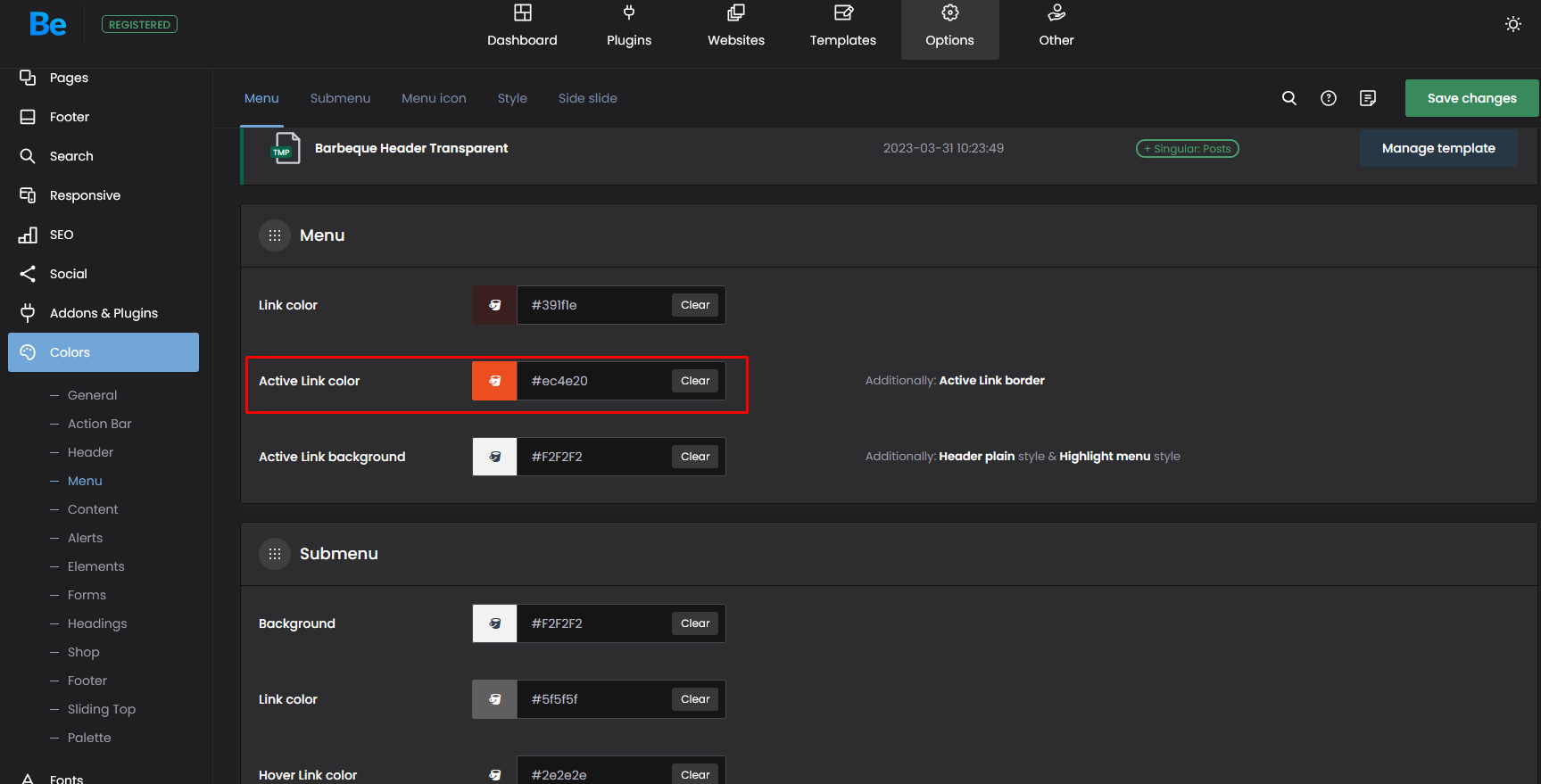Screen dimensions: 1541x784
Task: Open the notes icon beside help
Action: tap(1368, 98)
